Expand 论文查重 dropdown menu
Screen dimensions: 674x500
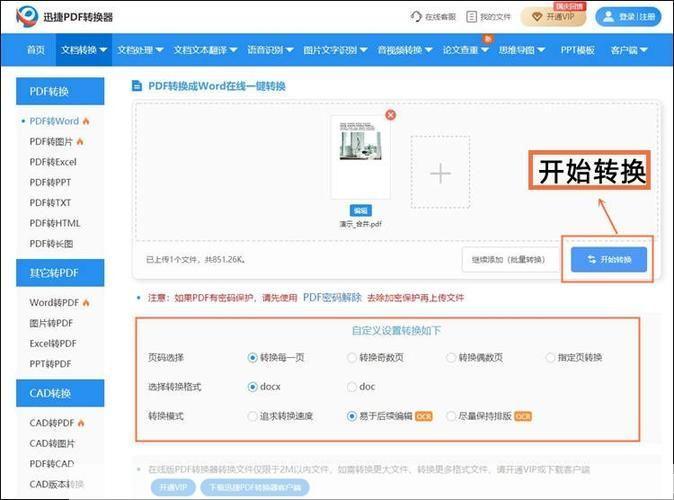pos(466,50)
